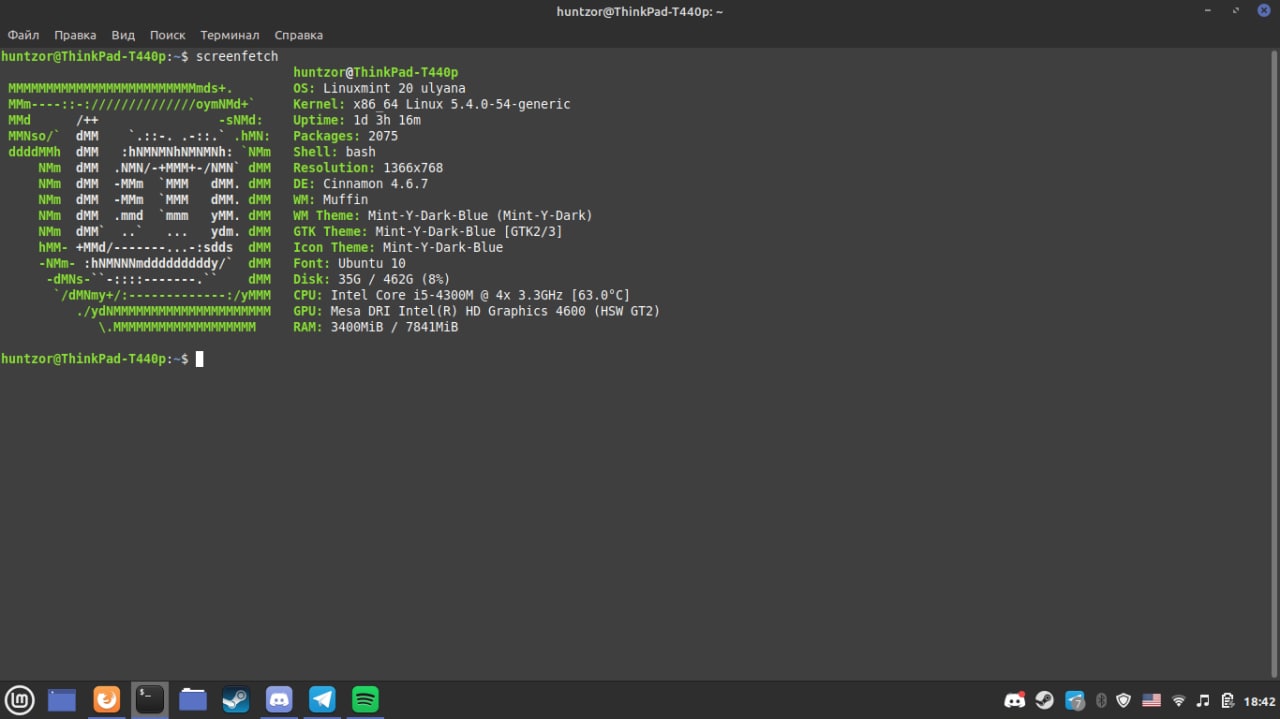The width and height of the screenshot is (1280, 719).
Task: Click the 'Icon Theme: Mint-Y-Dark-Blue' line
Action: pyautogui.click(x=398, y=248)
